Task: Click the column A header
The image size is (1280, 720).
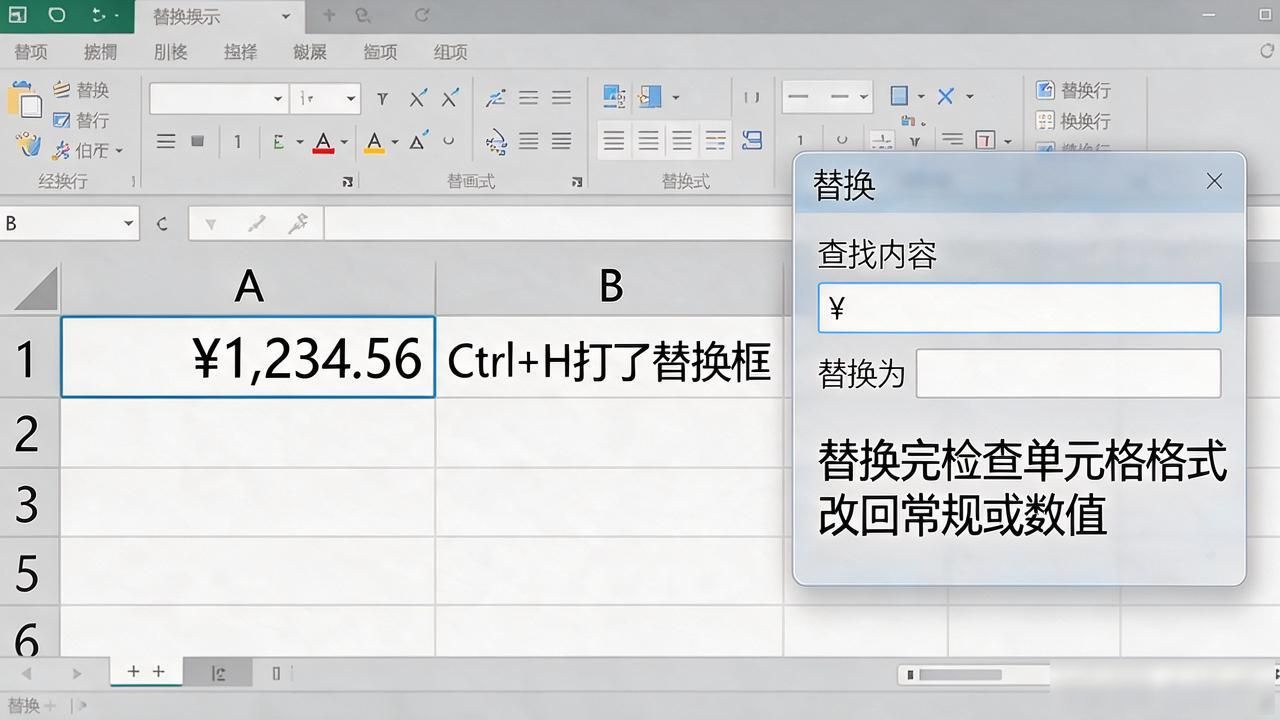Action: [x=248, y=287]
